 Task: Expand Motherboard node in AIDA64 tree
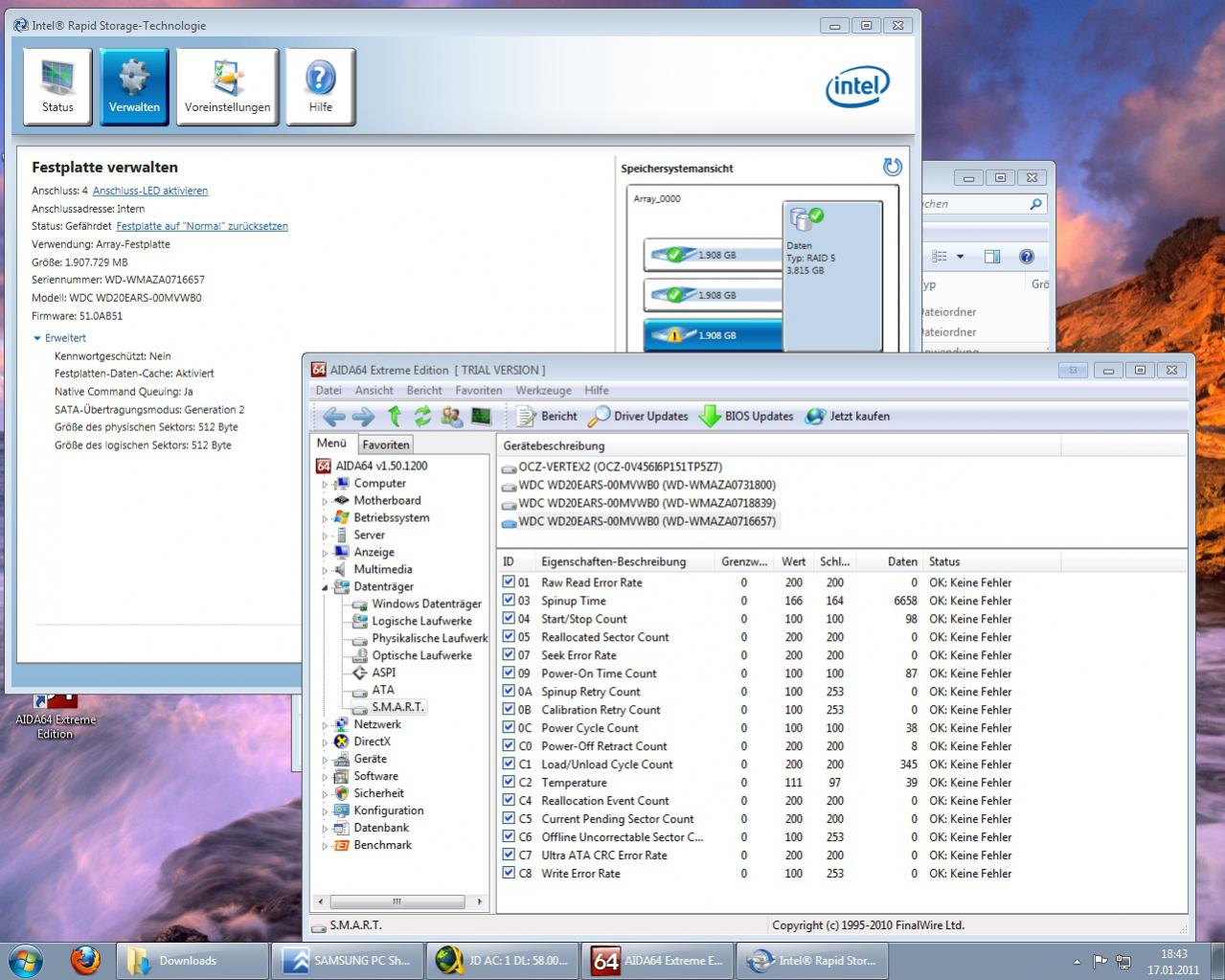pyautogui.click(x=325, y=502)
